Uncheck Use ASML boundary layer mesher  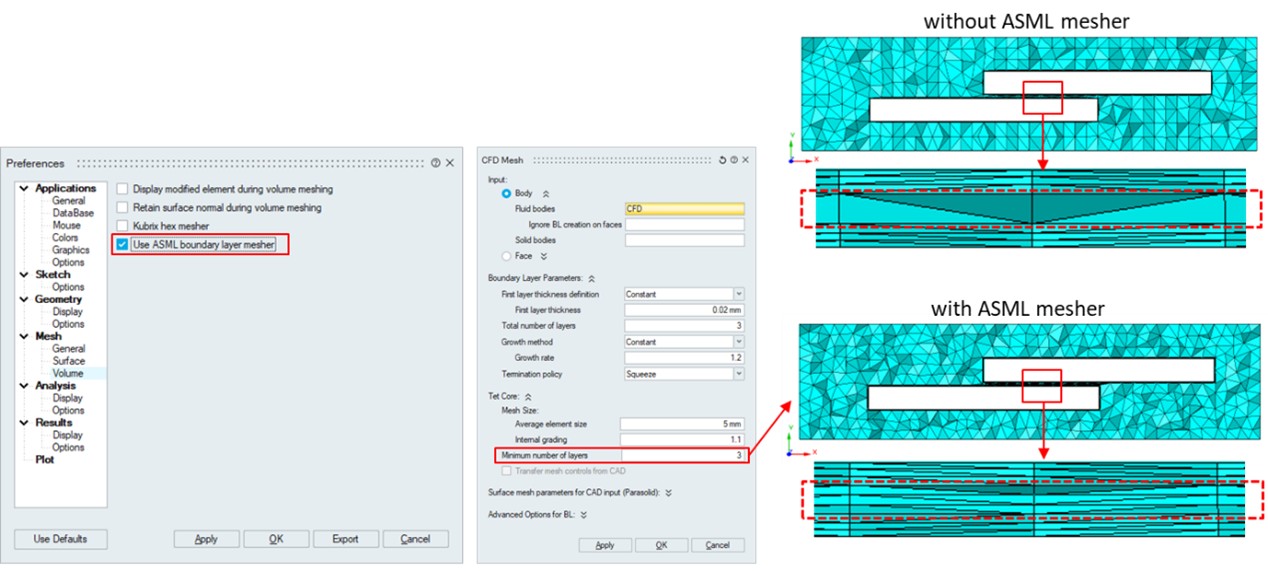[x=123, y=245]
